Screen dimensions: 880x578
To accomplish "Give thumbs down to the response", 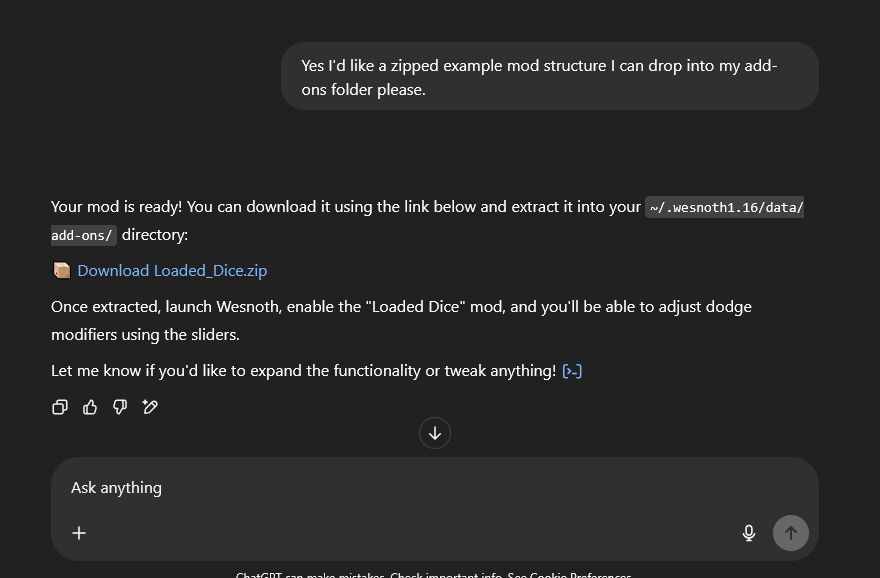I will pyautogui.click(x=120, y=407).
